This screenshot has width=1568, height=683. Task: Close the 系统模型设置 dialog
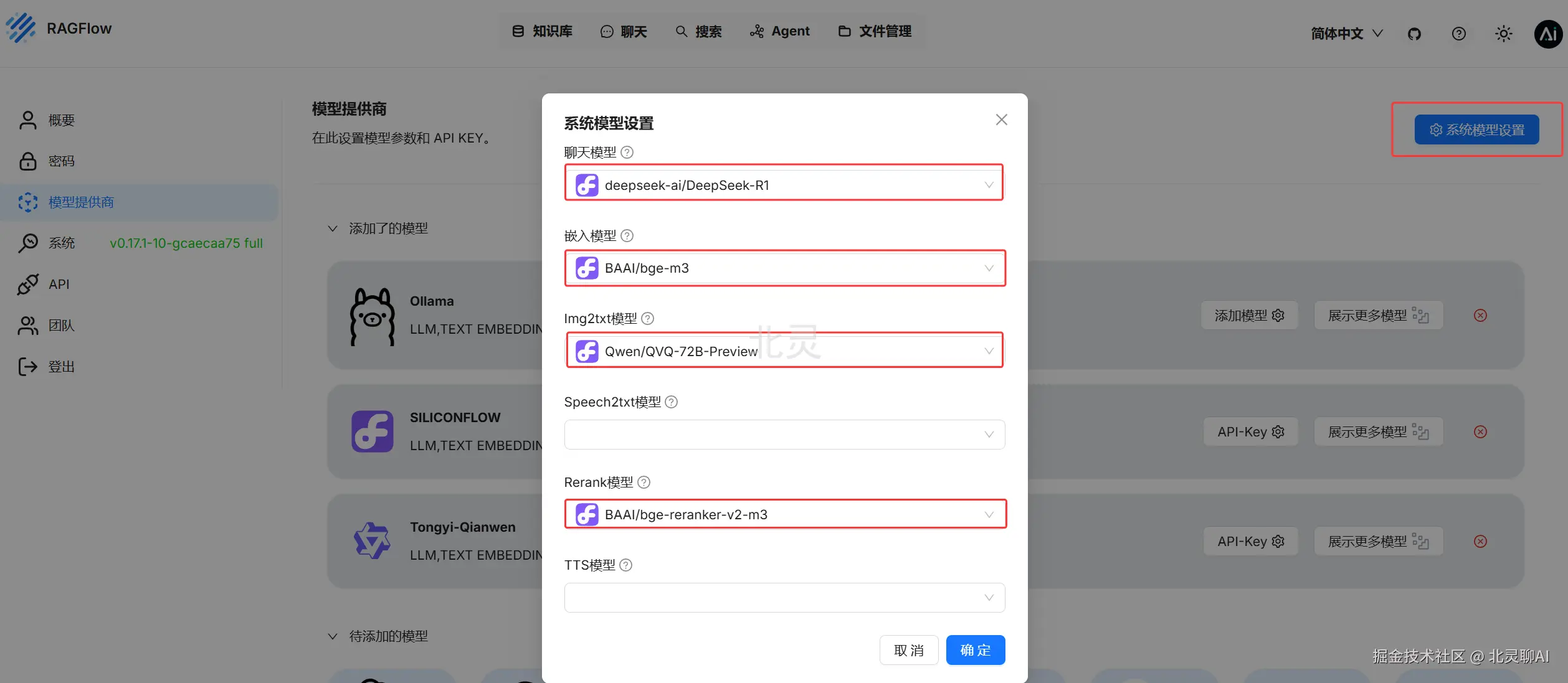[1001, 119]
